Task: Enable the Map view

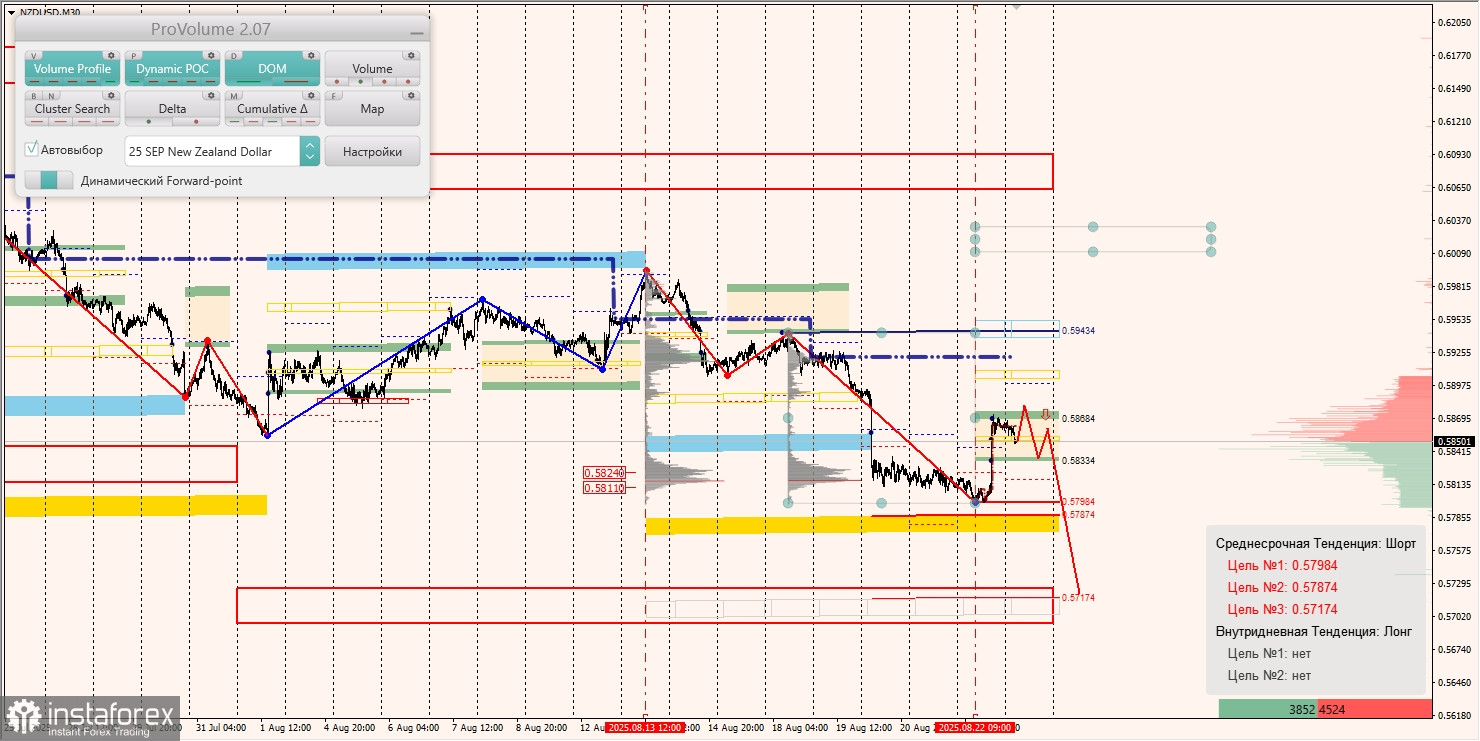Action: point(372,109)
